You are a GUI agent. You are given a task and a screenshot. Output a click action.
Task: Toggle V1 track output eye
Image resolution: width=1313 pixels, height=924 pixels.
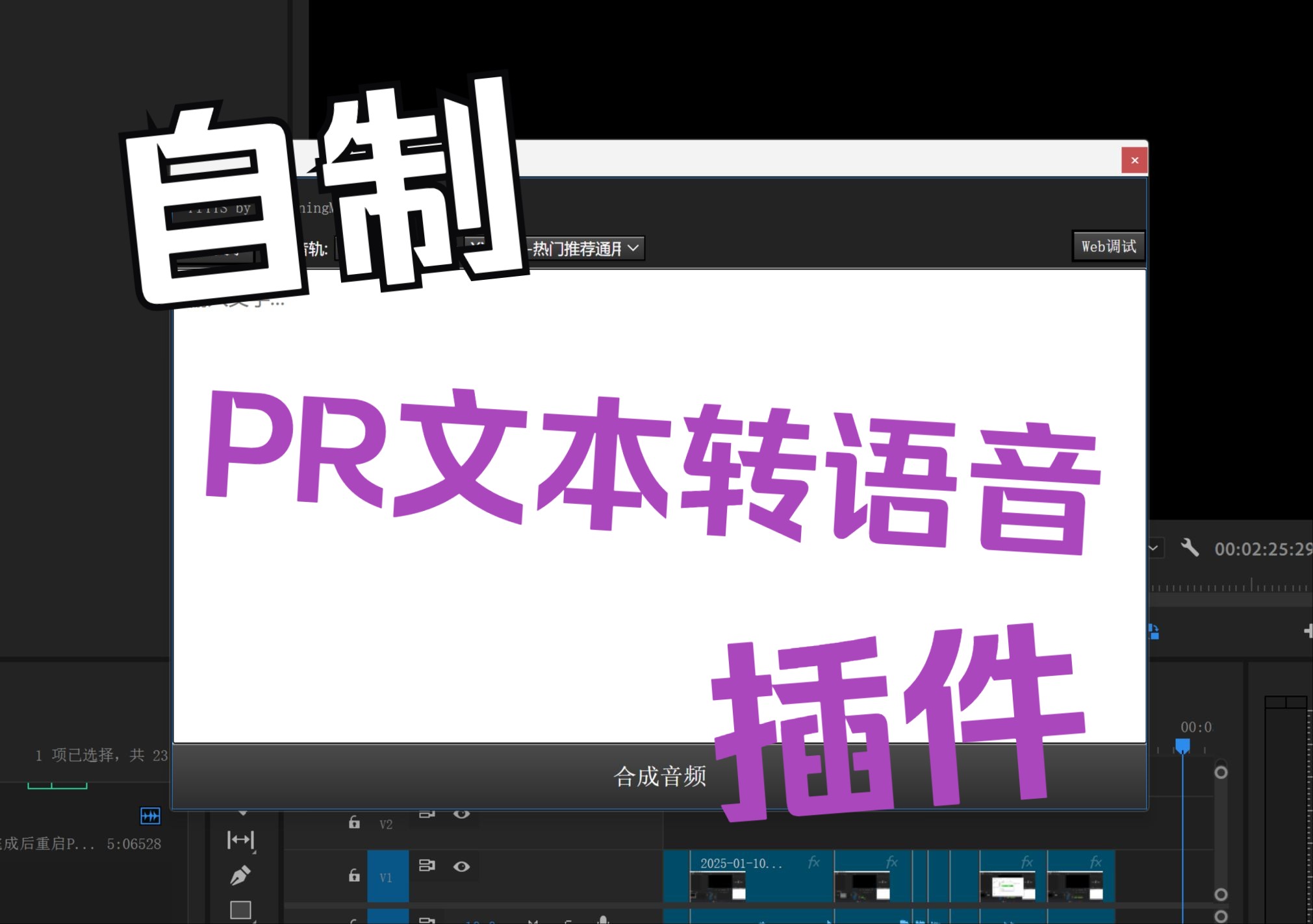[x=461, y=866]
